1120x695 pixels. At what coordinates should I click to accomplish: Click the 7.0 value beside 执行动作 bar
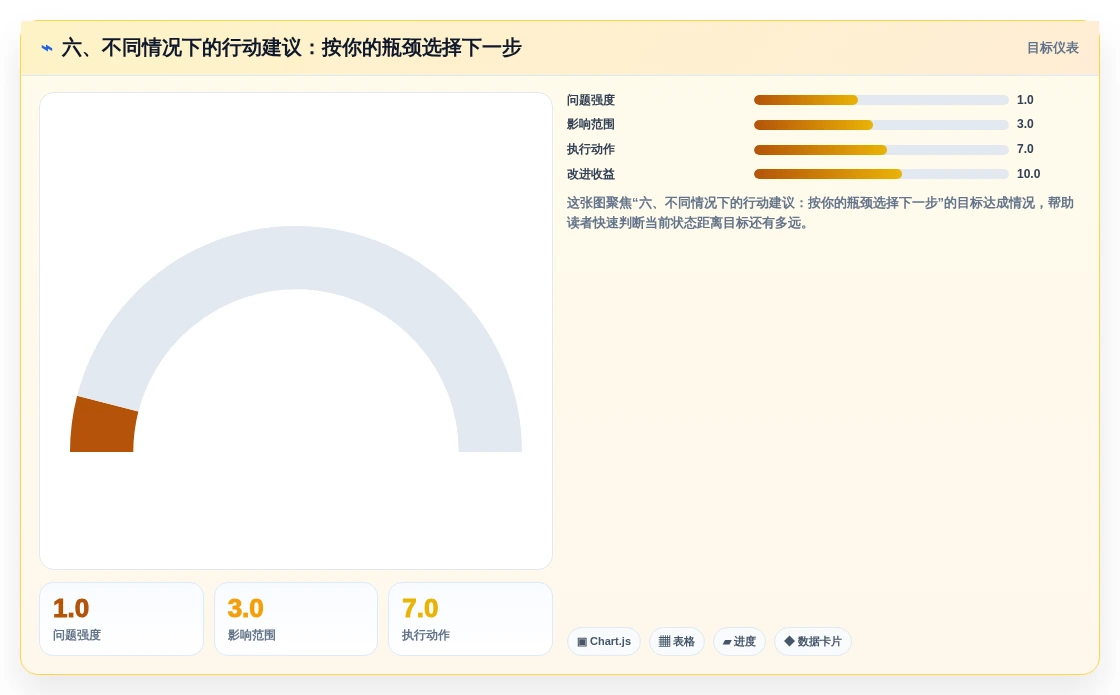1025,149
